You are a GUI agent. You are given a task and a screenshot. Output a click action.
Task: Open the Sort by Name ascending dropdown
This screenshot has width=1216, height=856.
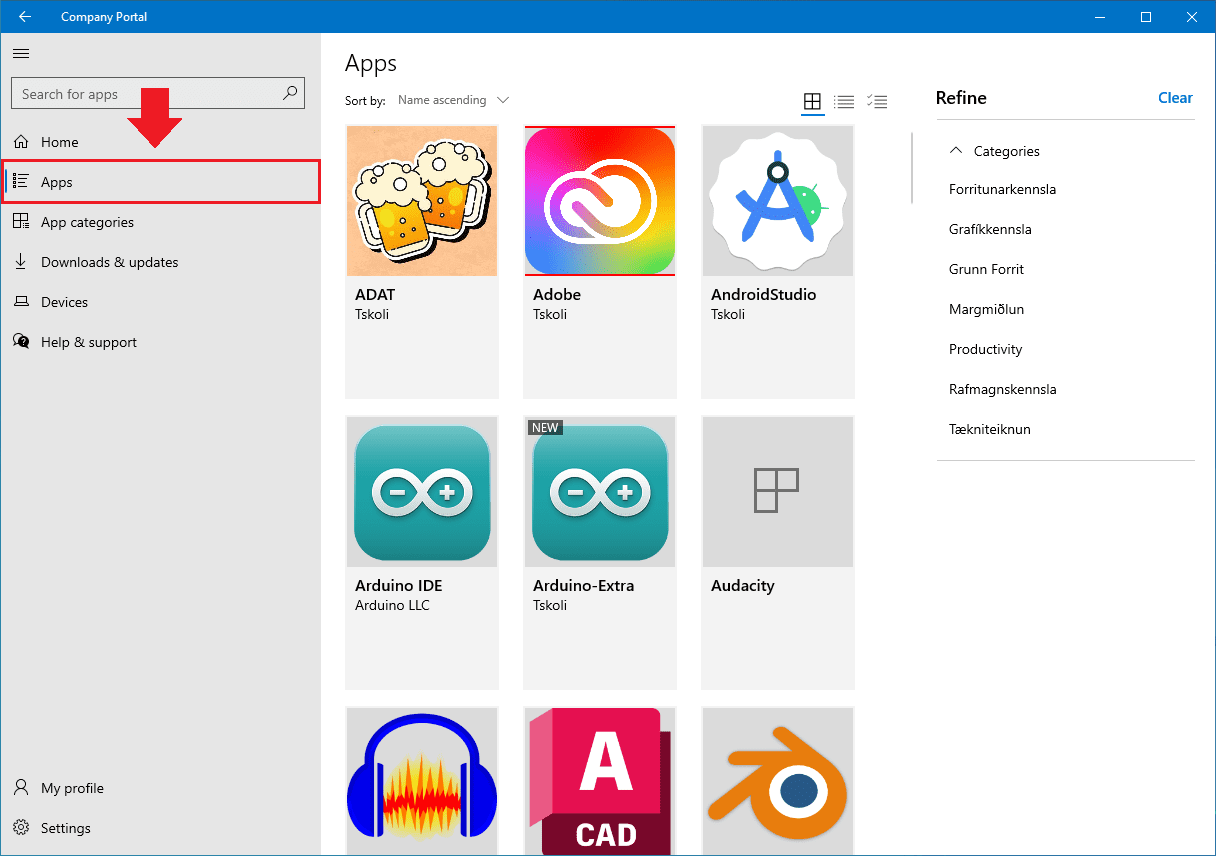coord(453,100)
